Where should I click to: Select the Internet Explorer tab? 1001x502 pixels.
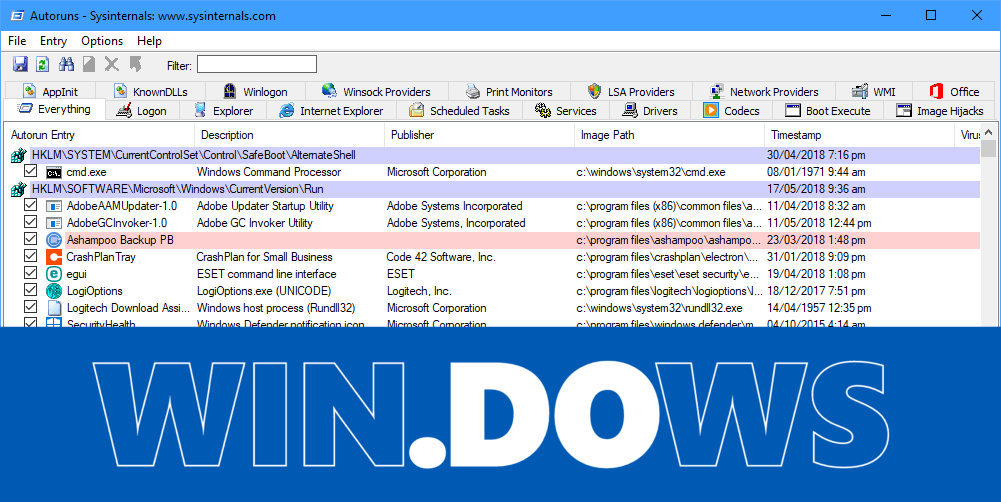pos(331,110)
